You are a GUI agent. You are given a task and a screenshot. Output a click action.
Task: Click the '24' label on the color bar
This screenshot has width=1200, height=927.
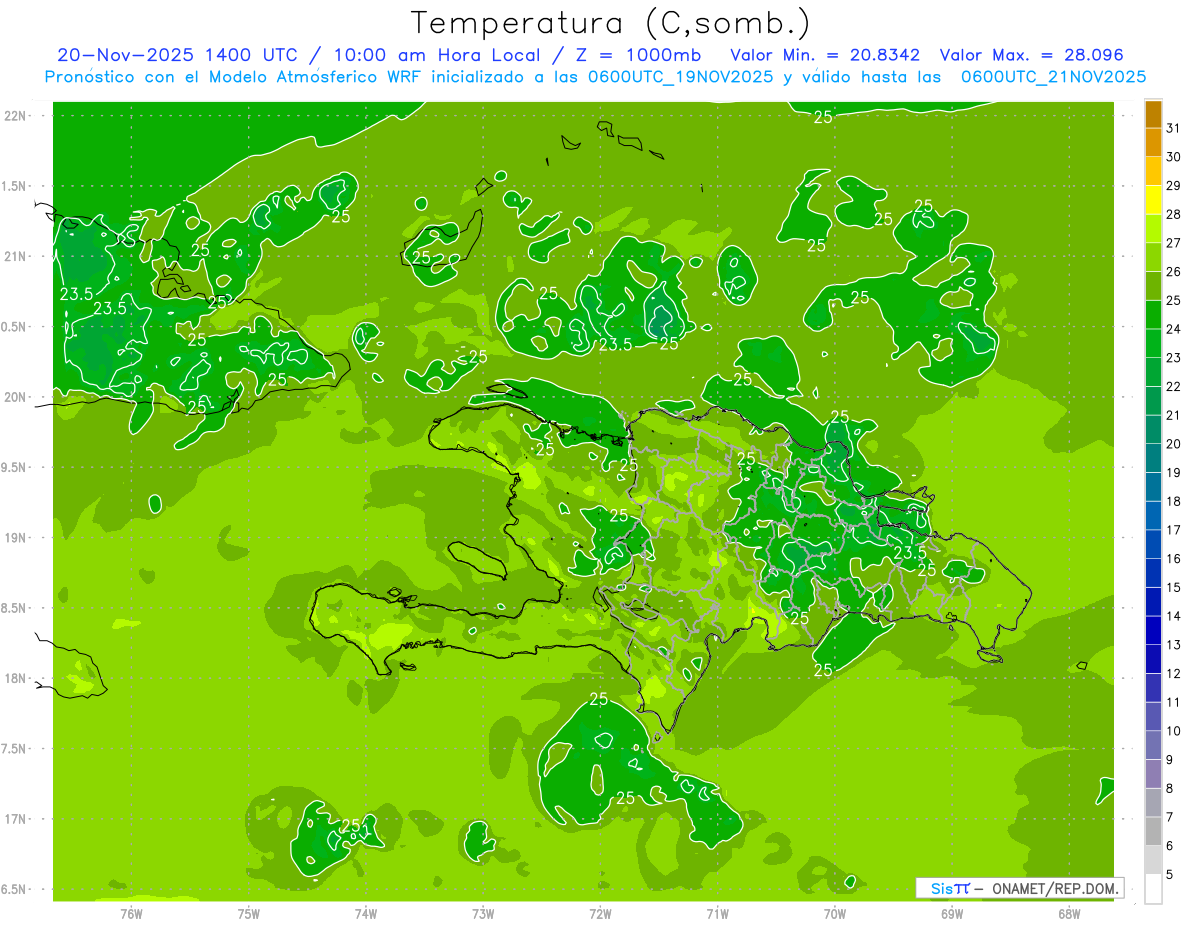pos(1174,329)
